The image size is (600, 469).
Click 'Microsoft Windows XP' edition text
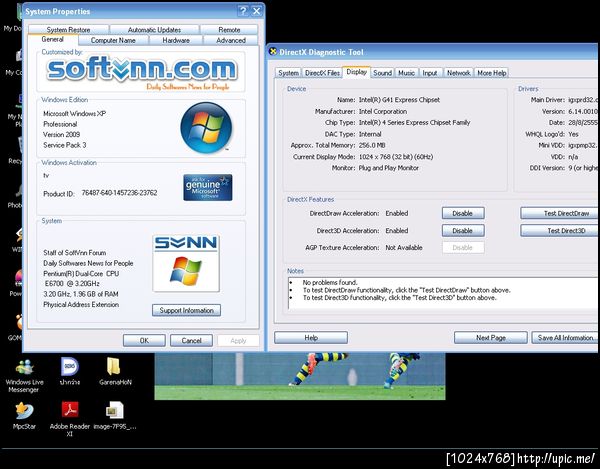(75, 114)
